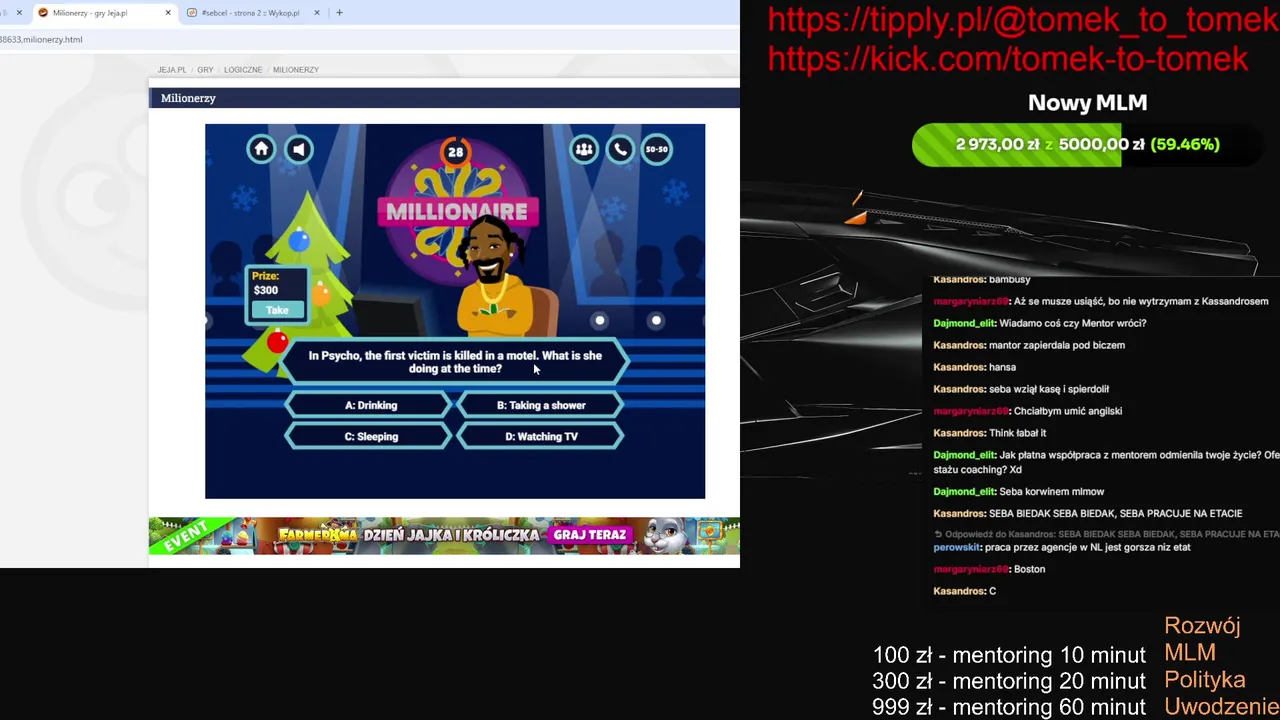Screen dimensions: 1280x720
Task: Use the 50-50 lifeline
Action: coord(657,149)
